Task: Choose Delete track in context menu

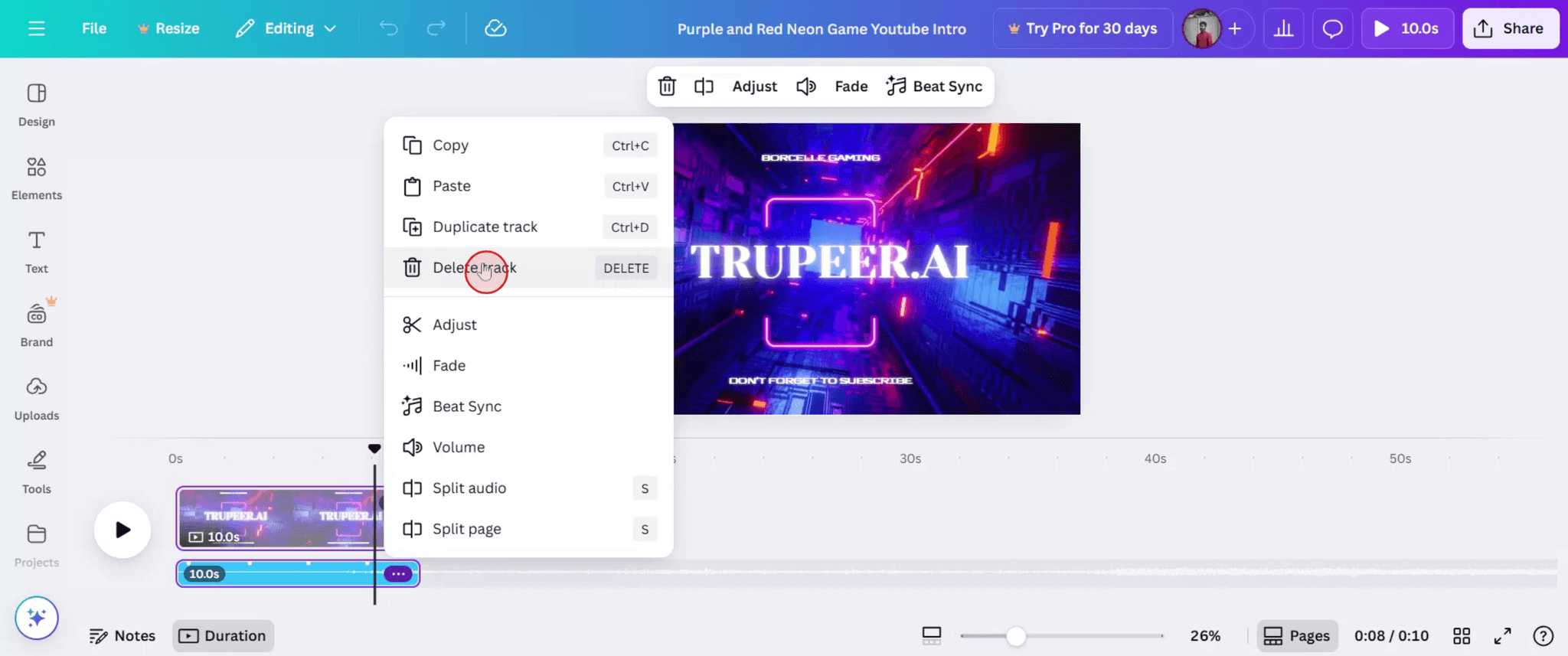Action: tap(528, 268)
